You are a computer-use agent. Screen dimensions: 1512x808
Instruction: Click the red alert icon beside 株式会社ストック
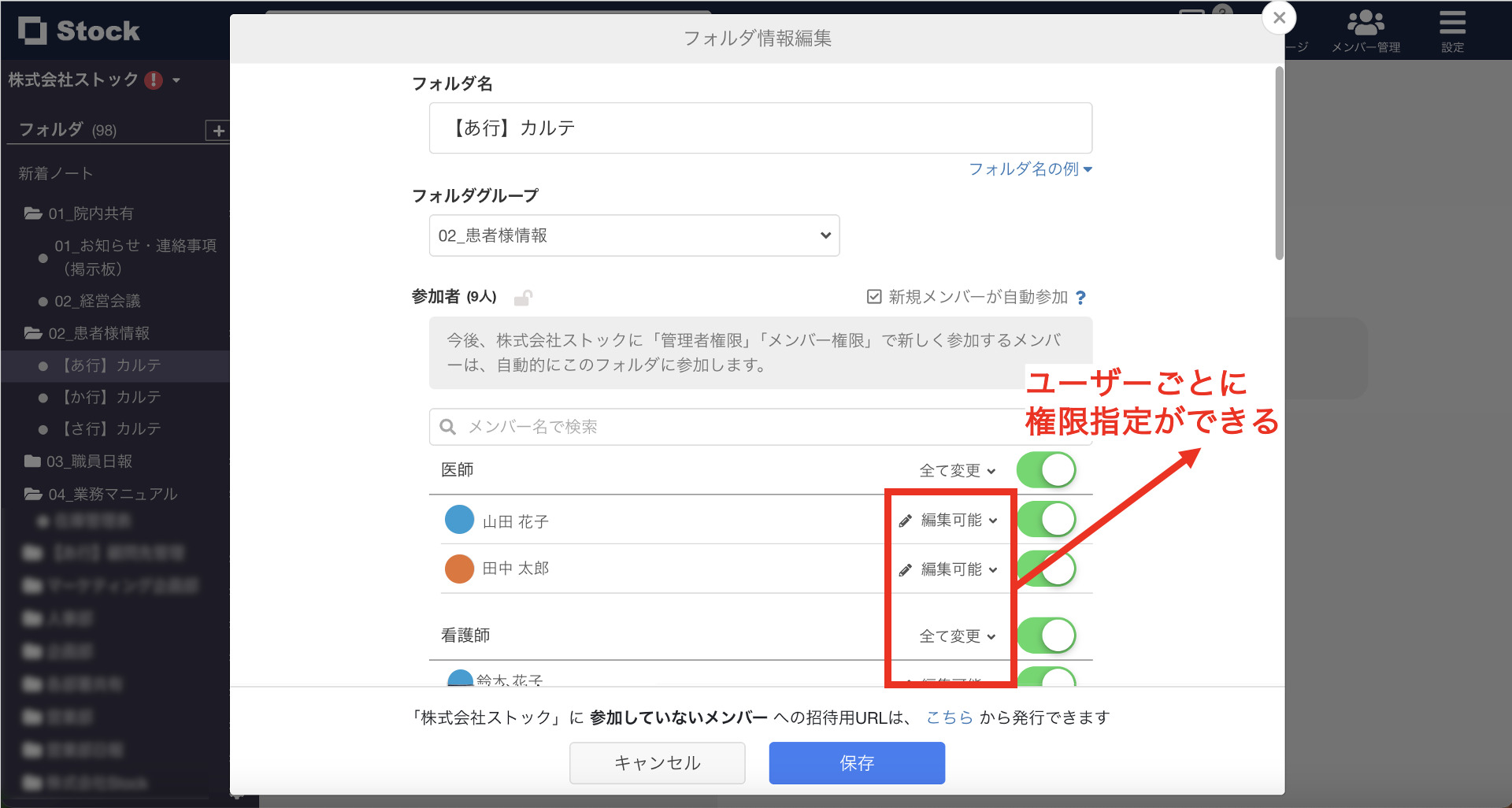pos(154,80)
